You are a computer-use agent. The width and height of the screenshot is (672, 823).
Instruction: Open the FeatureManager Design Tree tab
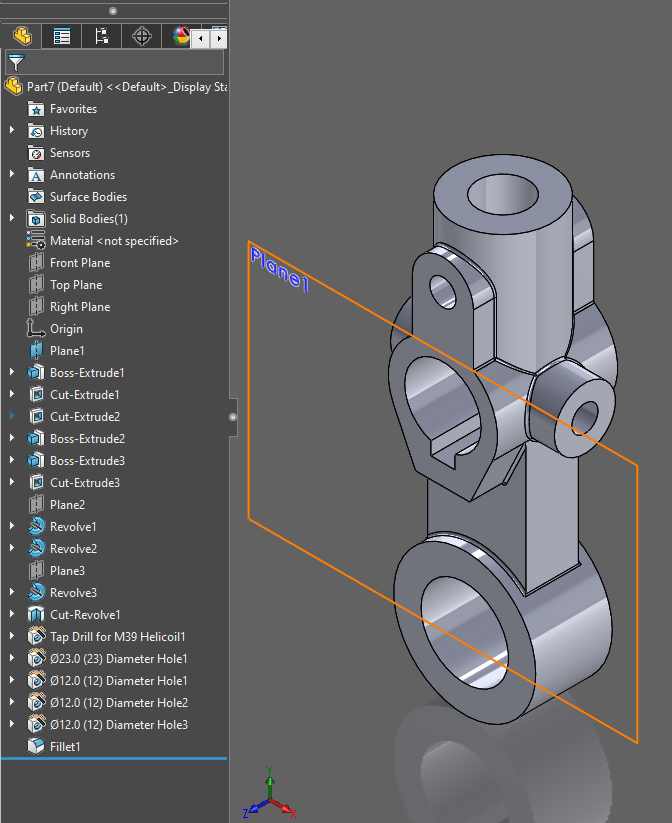(21, 37)
